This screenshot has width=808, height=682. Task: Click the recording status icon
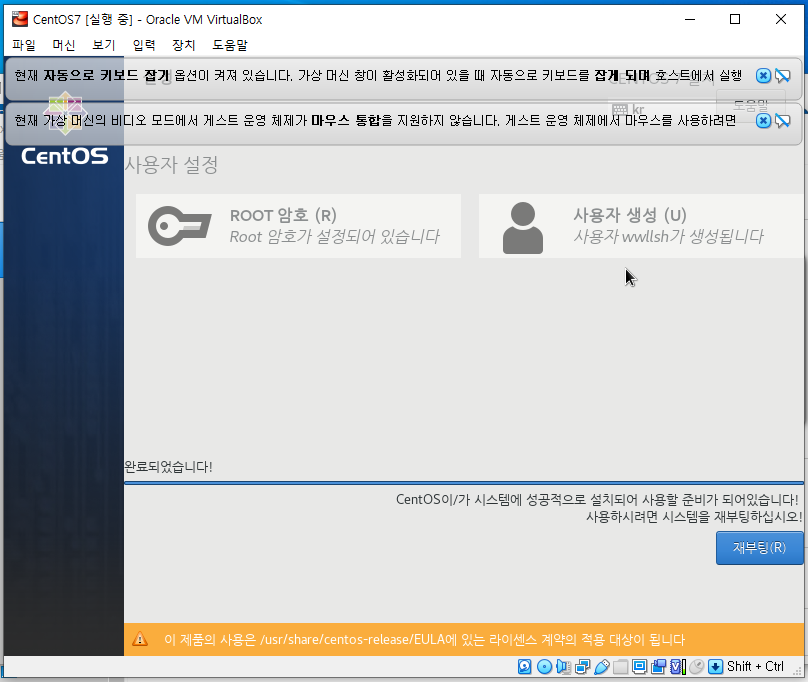659,667
